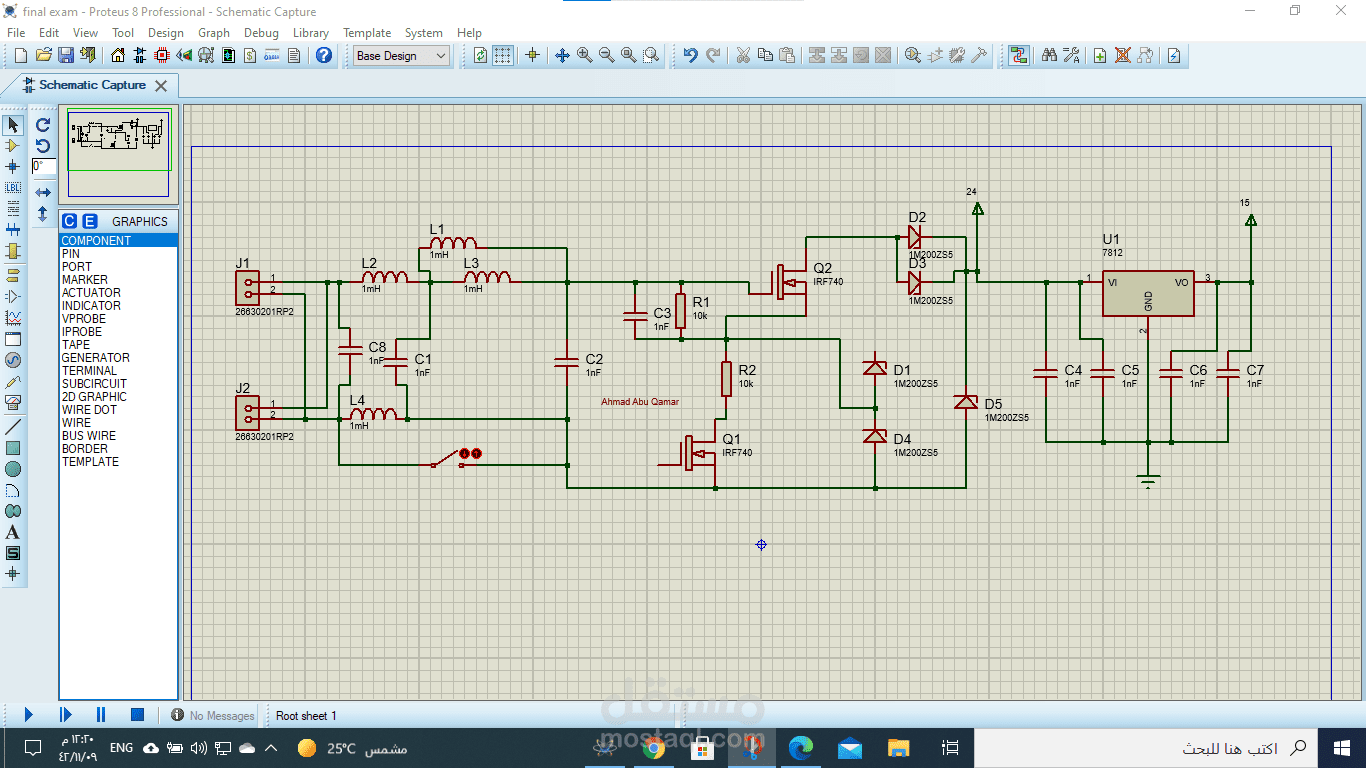Toggle real-time snap mode
The height and width of the screenshot is (768, 1366).
point(533,56)
